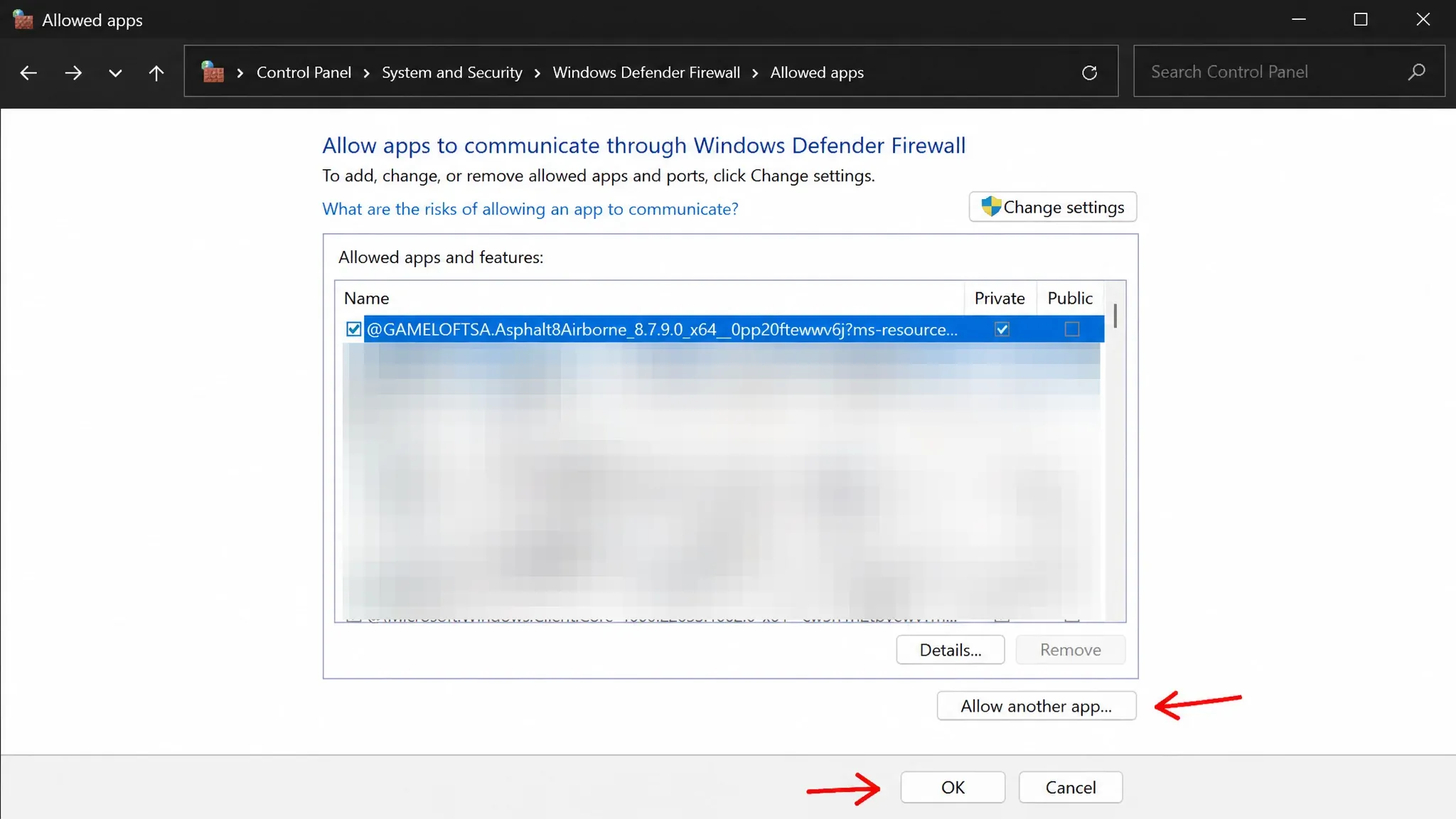
Task: Toggle Private checkbox for Asphalt8Airborne
Action: point(1002,329)
